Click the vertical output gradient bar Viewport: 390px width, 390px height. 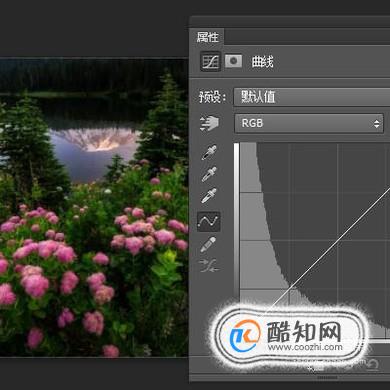pyautogui.click(x=236, y=222)
